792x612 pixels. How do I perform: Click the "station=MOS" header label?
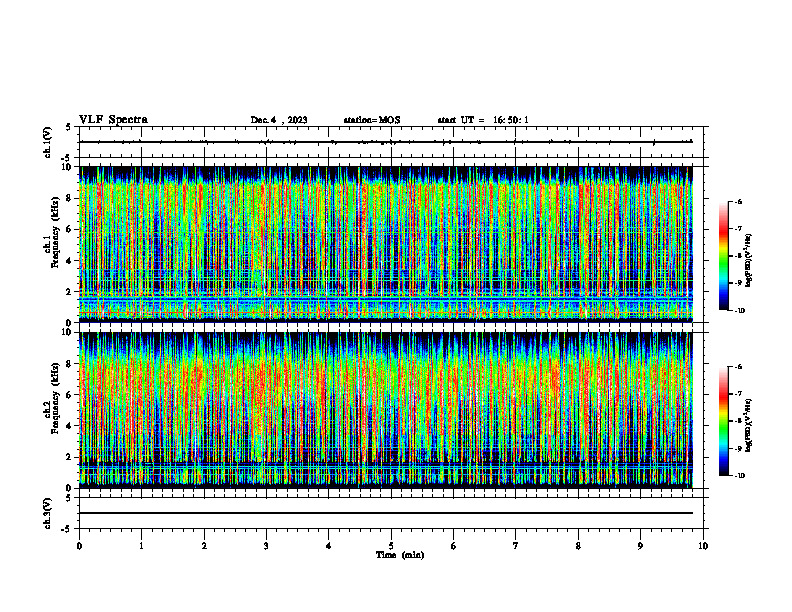[x=372, y=120]
